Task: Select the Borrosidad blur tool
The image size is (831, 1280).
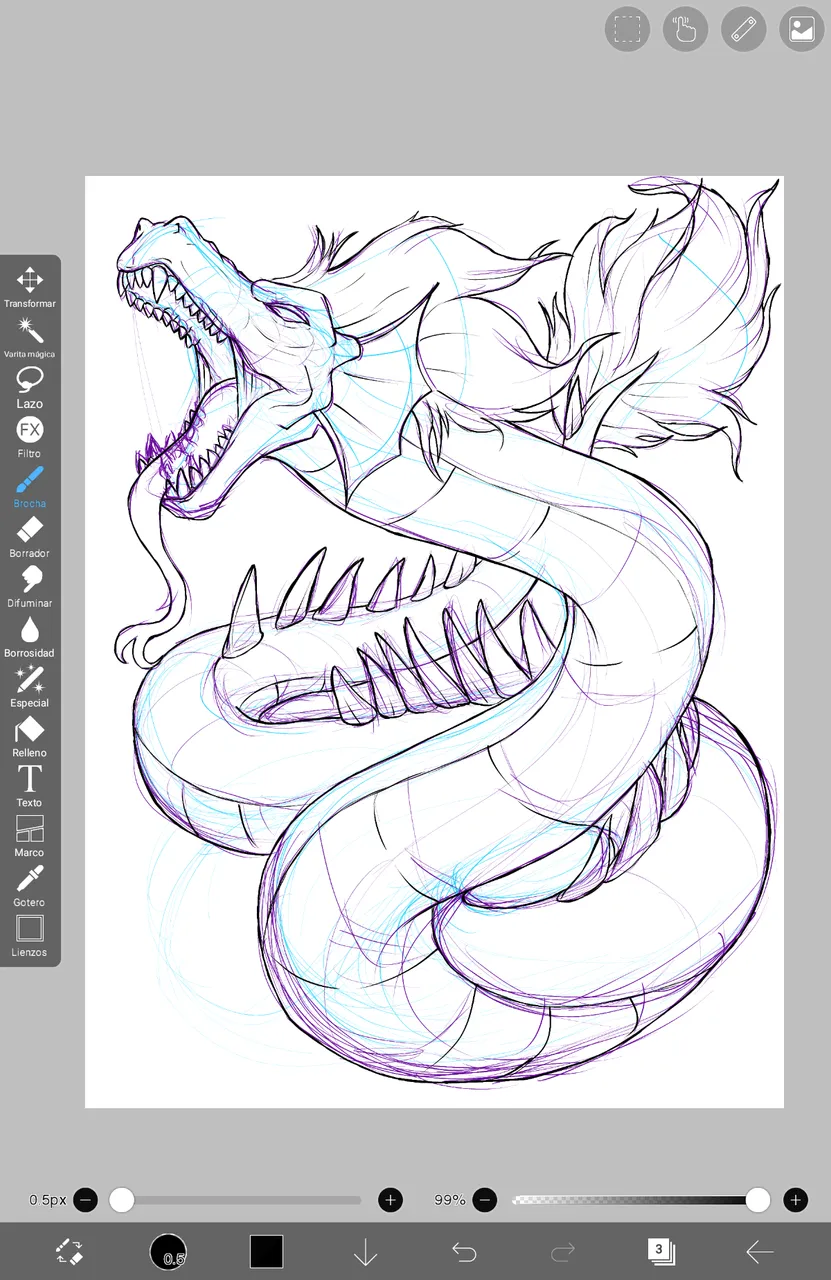Action: [29, 637]
